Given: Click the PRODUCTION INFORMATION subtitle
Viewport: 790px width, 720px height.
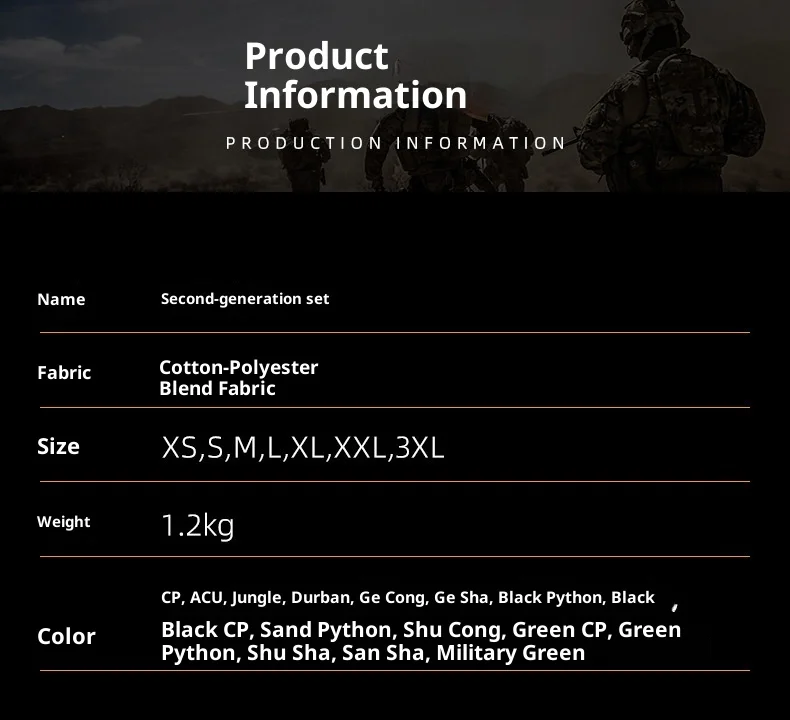Looking at the screenshot, I should (396, 143).
